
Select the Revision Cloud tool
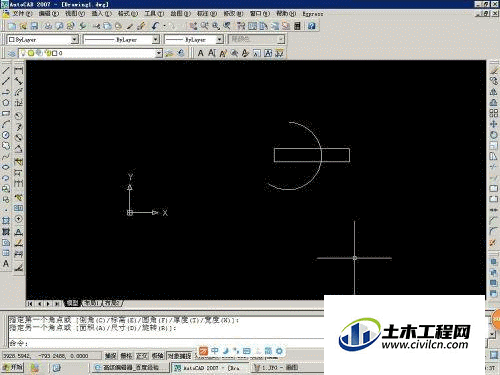tap(6, 146)
